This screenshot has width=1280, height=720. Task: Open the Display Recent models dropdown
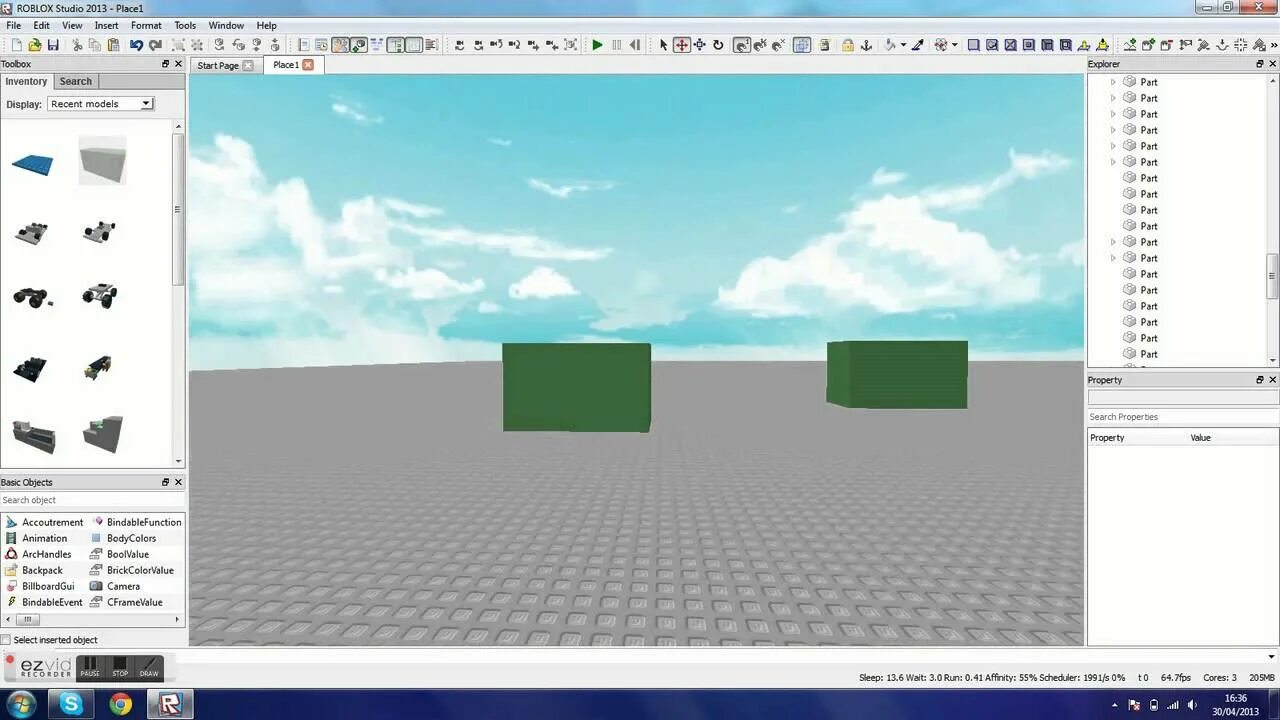click(x=100, y=104)
